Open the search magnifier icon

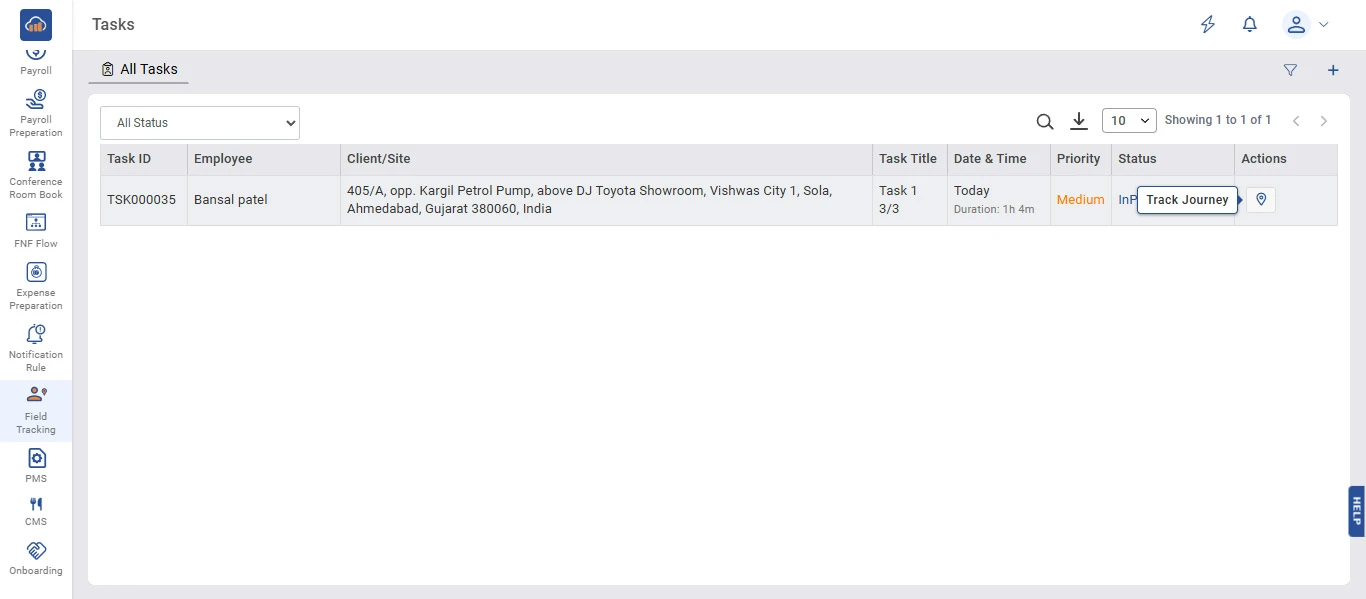(1044, 122)
